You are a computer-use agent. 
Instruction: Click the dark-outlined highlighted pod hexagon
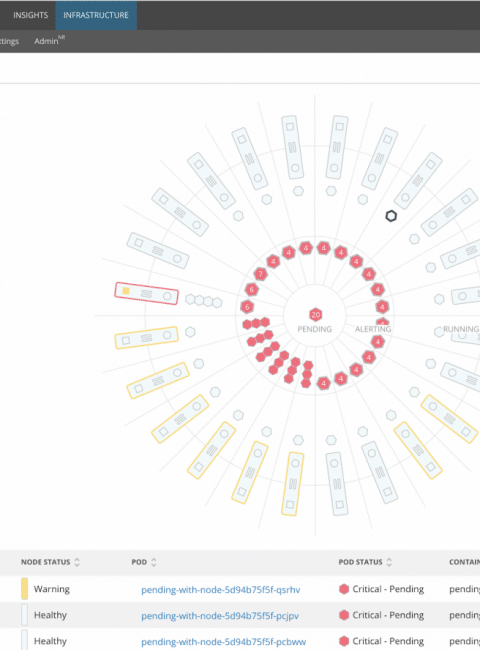pos(391,216)
